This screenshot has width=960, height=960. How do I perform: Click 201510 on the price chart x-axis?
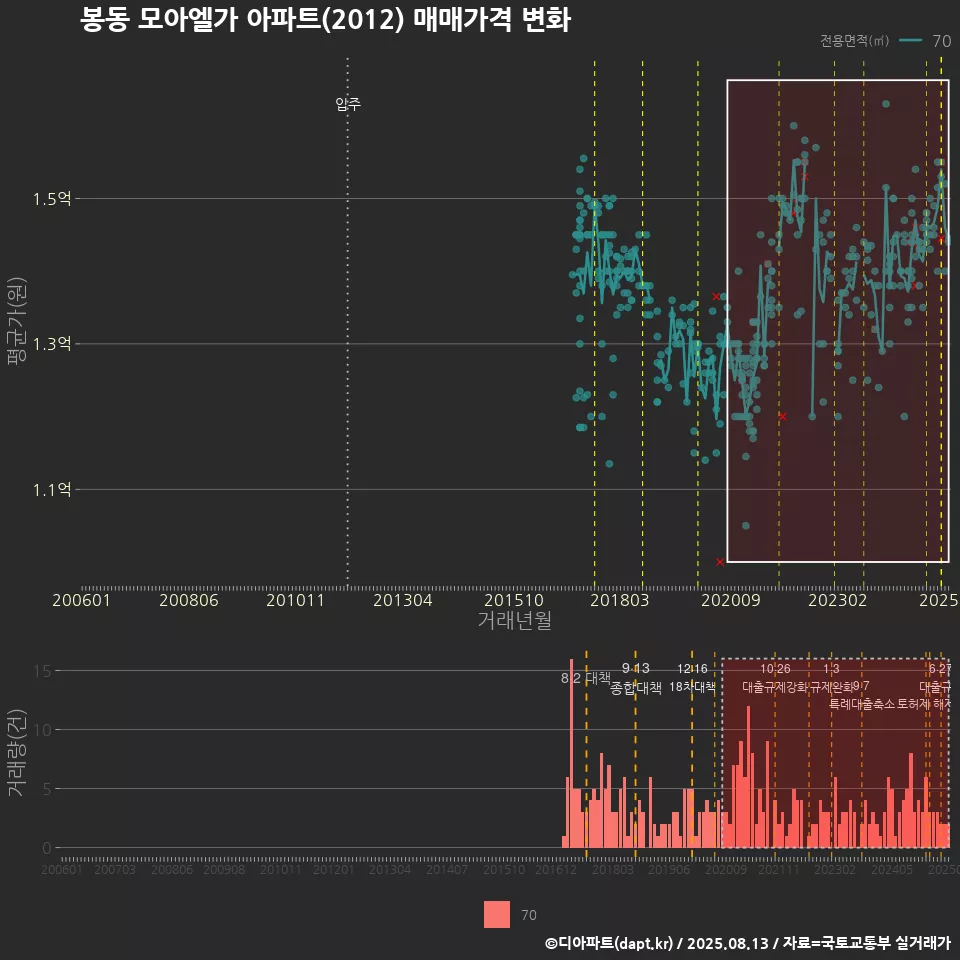point(514,600)
